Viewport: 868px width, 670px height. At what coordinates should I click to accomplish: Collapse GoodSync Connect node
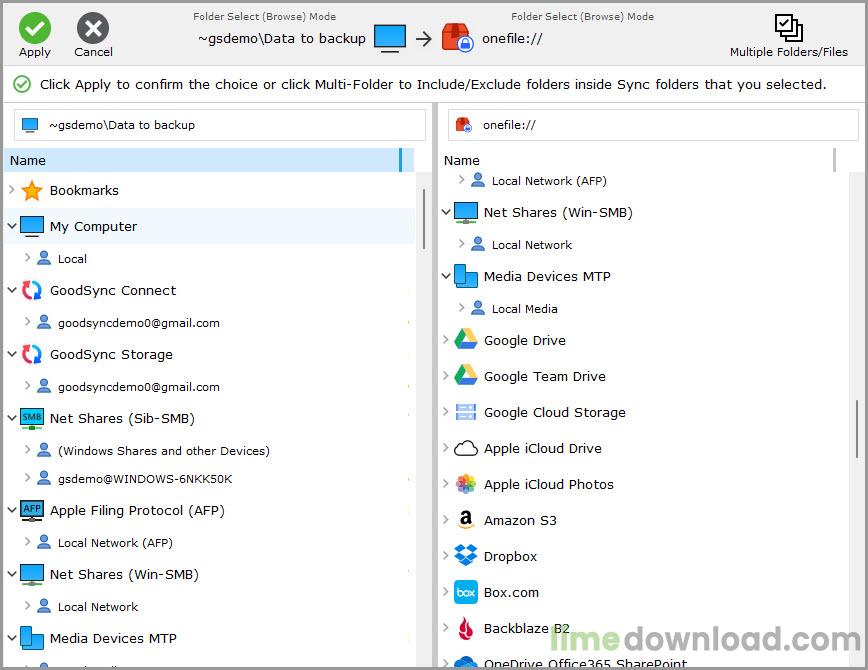coord(11,290)
